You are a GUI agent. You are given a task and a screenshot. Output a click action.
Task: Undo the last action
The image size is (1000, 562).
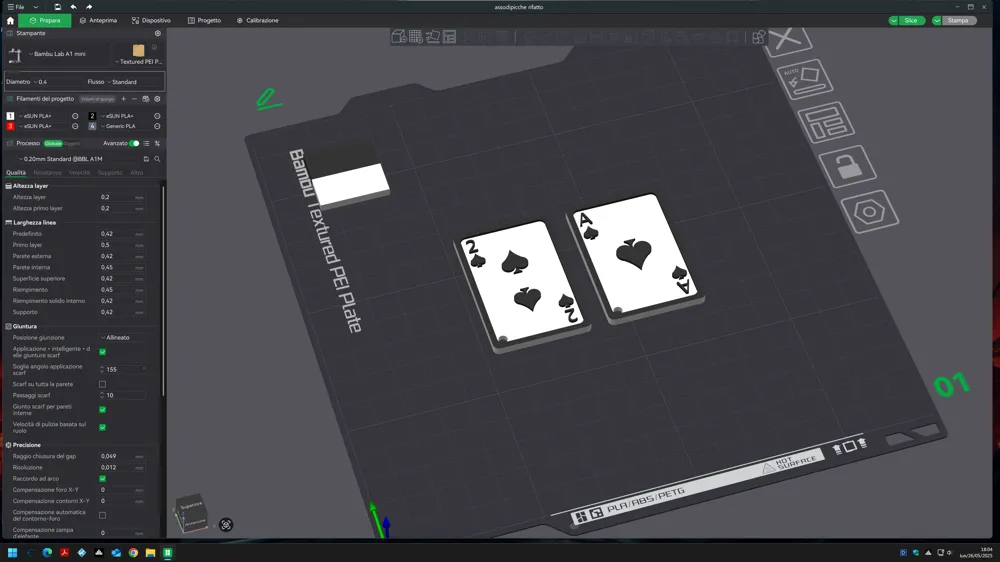tap(73, 7)
